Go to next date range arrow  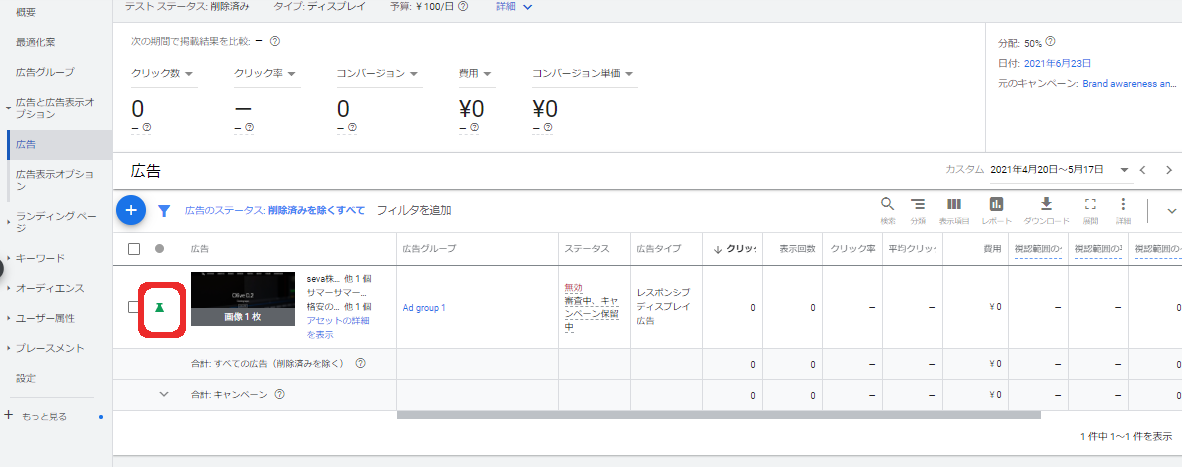click(x=1168, y=169)
